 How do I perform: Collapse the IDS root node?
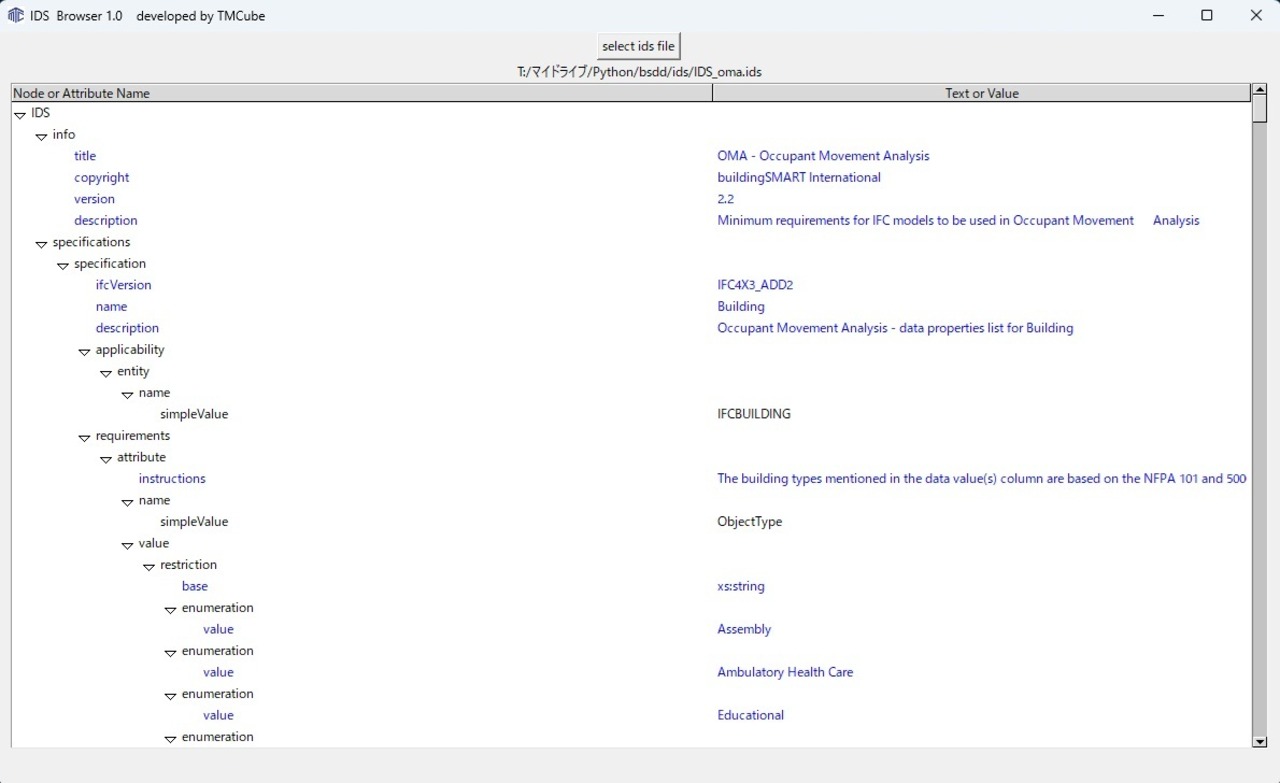pyautogui.click(x=20, y=114)
